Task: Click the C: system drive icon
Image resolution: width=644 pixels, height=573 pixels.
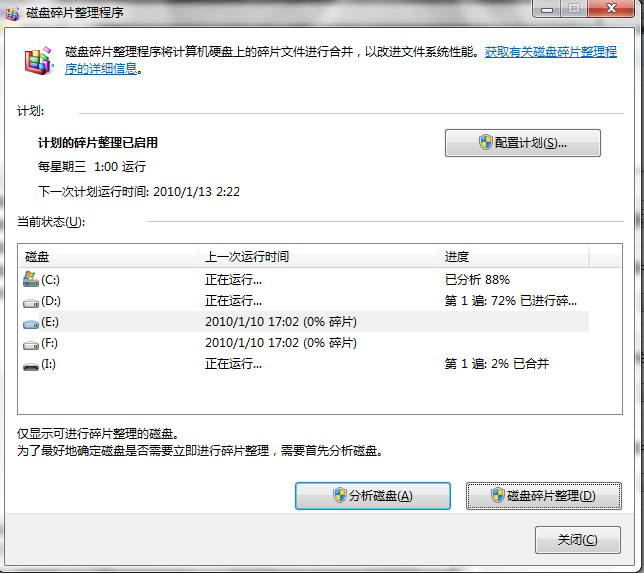Action: point(31,279)
